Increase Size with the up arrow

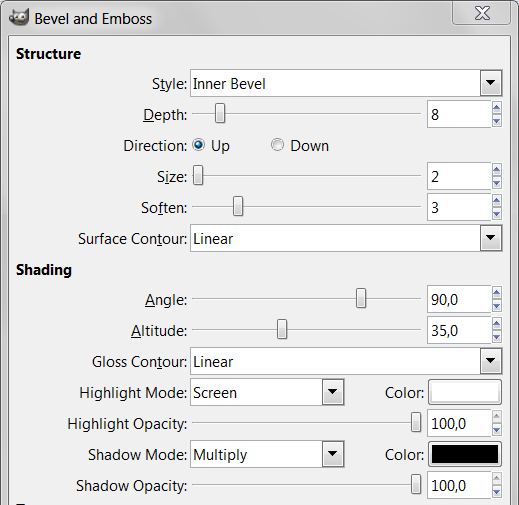[497, 170]
